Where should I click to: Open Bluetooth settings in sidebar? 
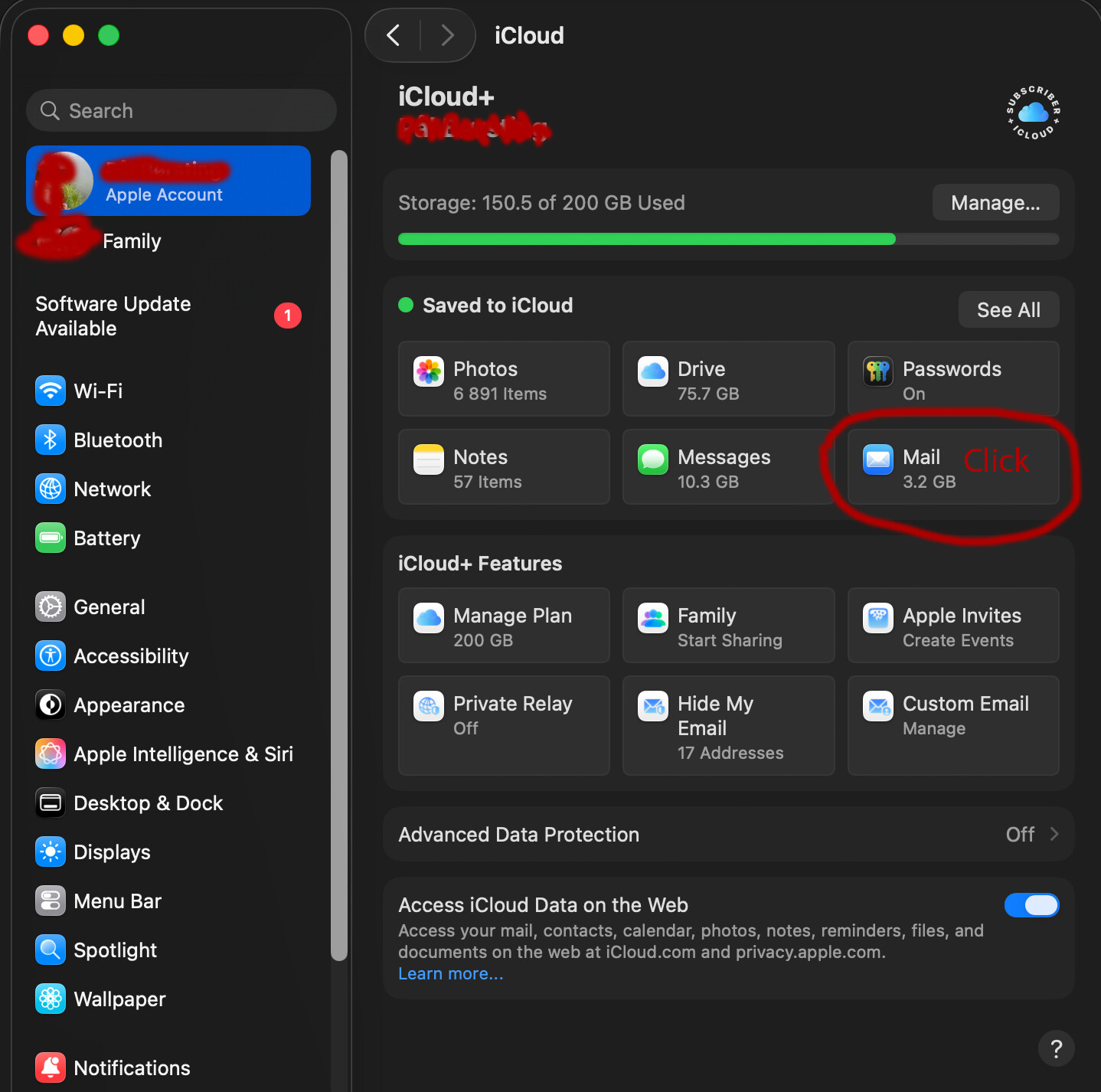(x=117, y=440)
